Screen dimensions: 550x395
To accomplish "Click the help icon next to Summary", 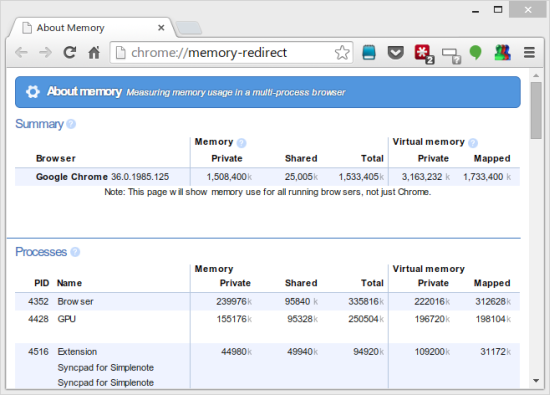I will coord(71,124).
